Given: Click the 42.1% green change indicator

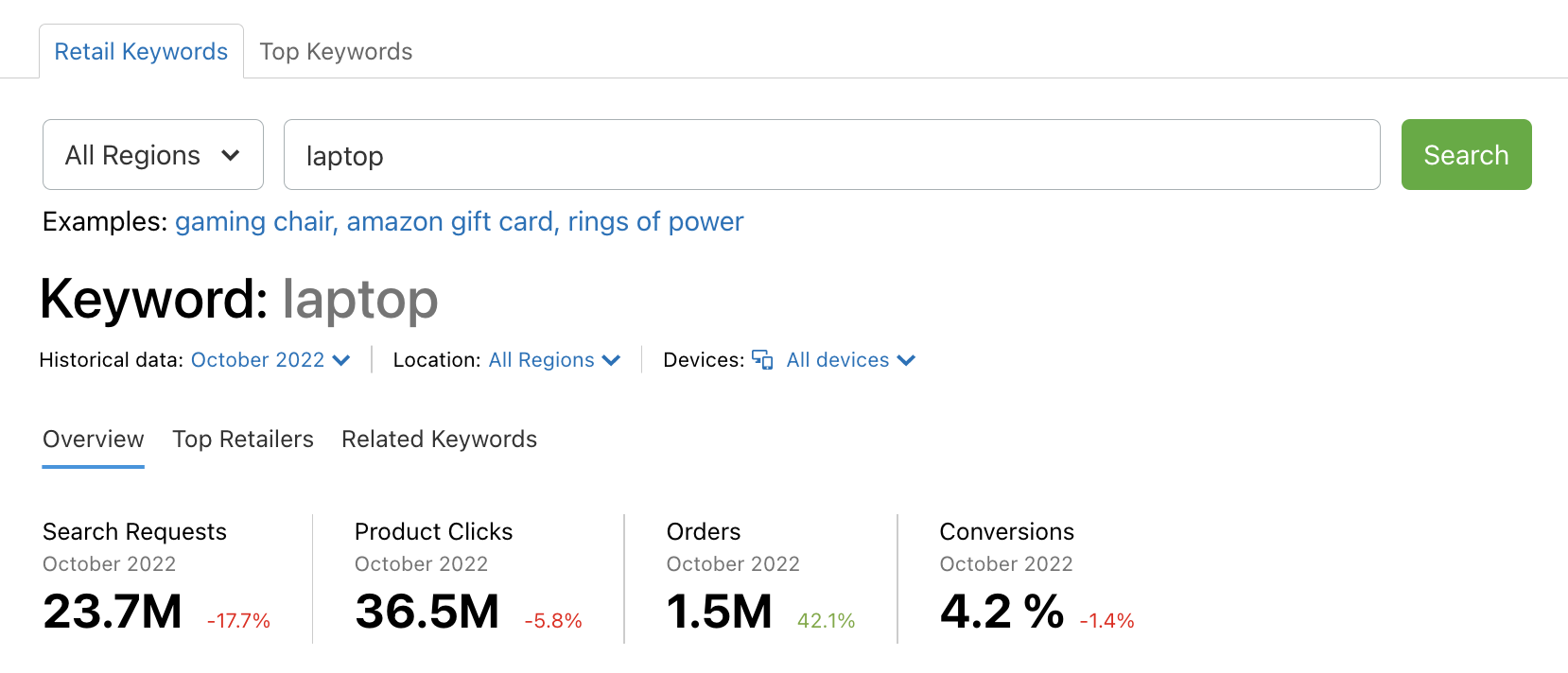Looking at the screenshot, I should click(826, 621).
